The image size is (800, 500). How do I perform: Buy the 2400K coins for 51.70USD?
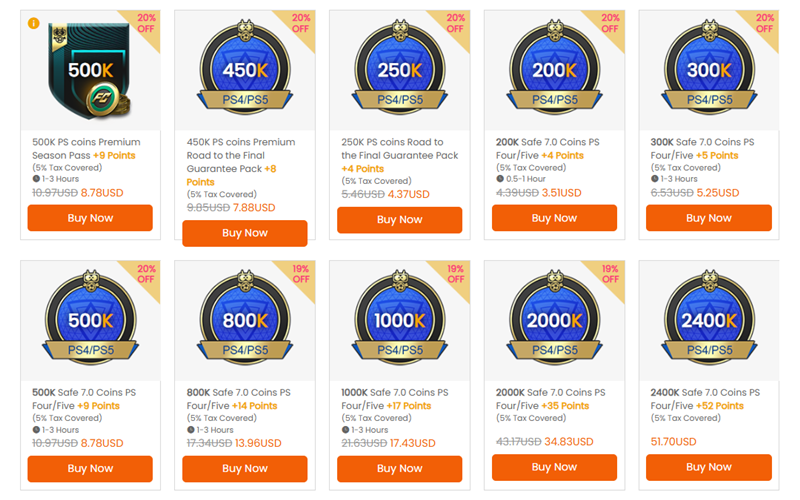[709, 467]
